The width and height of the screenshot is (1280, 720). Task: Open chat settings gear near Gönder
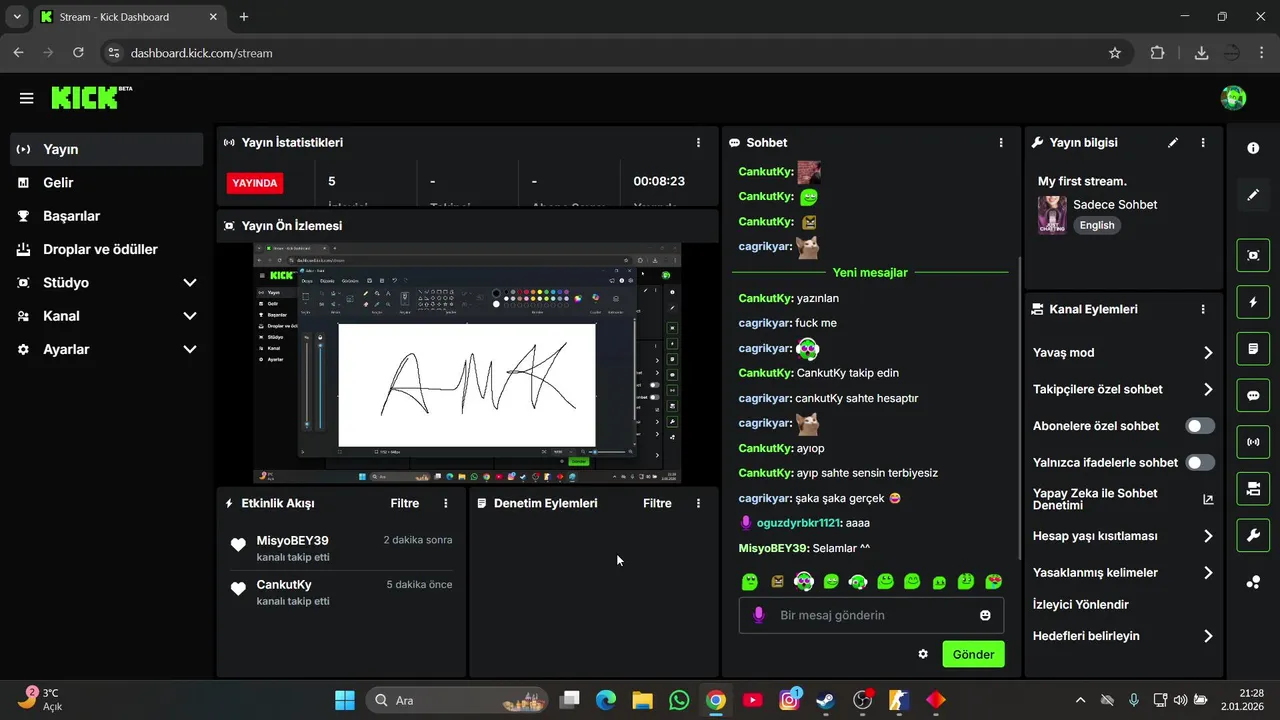click(923, 654)
